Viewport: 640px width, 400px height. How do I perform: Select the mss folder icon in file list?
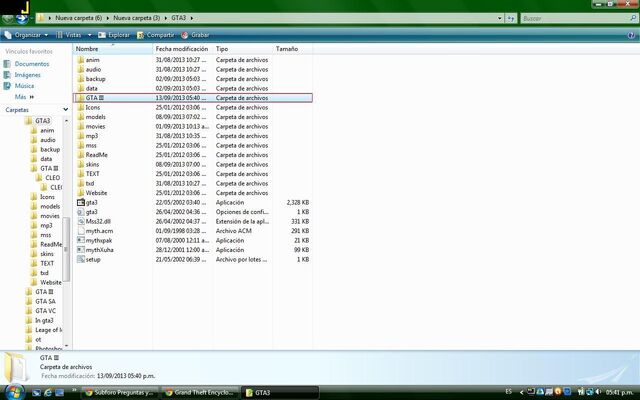click(x=80, y=145)
